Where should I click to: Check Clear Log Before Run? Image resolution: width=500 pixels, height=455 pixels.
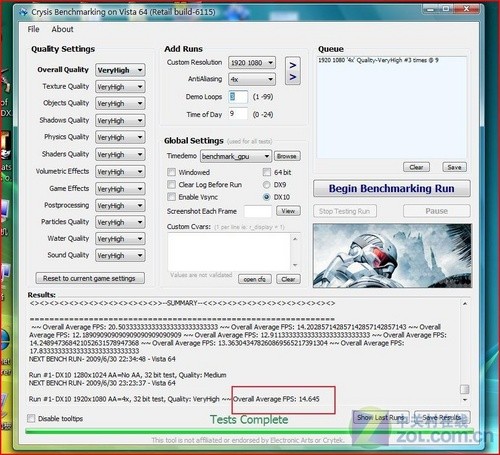pos(171,184)
